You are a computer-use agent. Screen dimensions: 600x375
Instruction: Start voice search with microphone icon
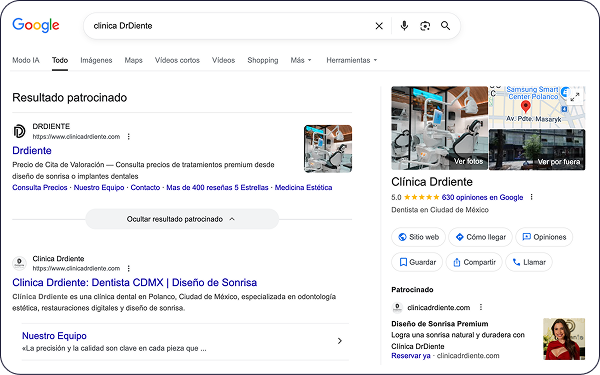coord(404,26)
